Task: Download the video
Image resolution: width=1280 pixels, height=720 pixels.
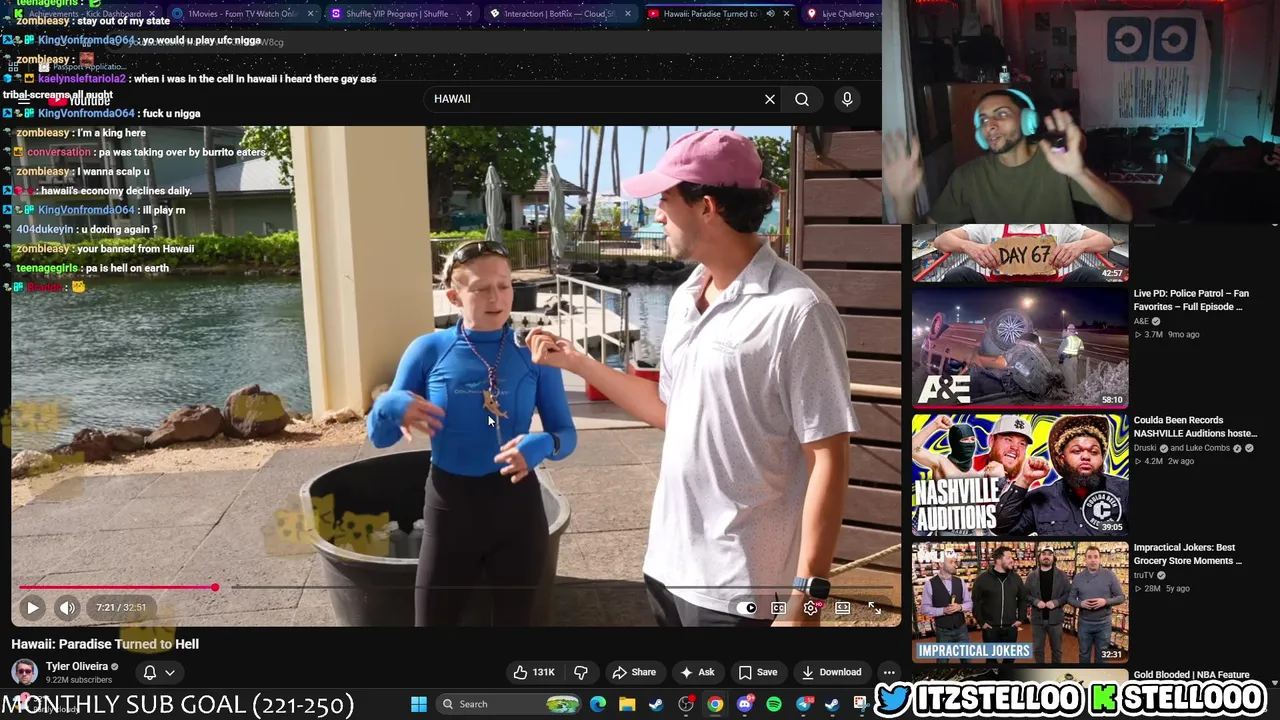Action: (831, 672)
